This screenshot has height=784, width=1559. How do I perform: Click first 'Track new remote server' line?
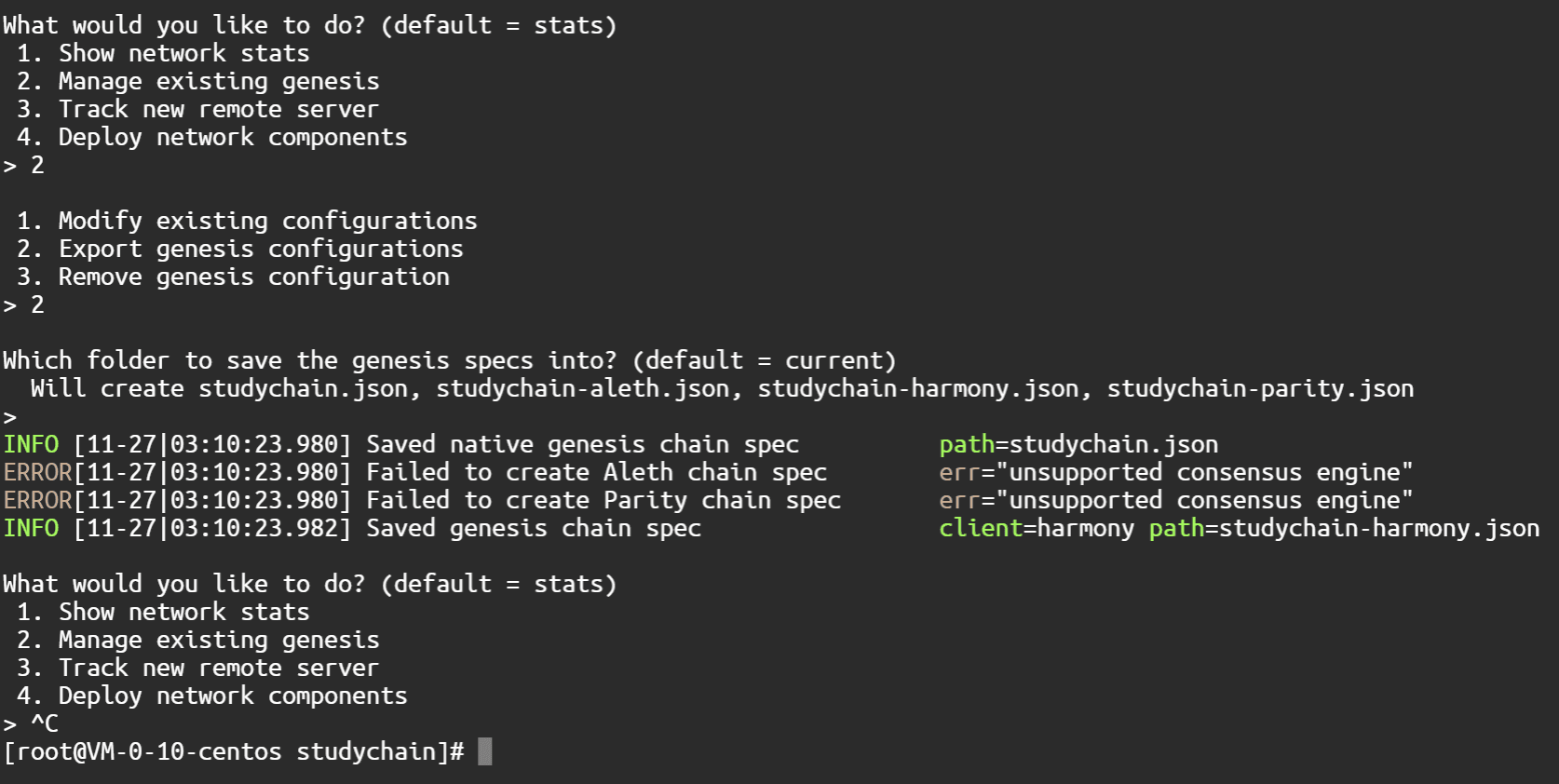[198, 109]
